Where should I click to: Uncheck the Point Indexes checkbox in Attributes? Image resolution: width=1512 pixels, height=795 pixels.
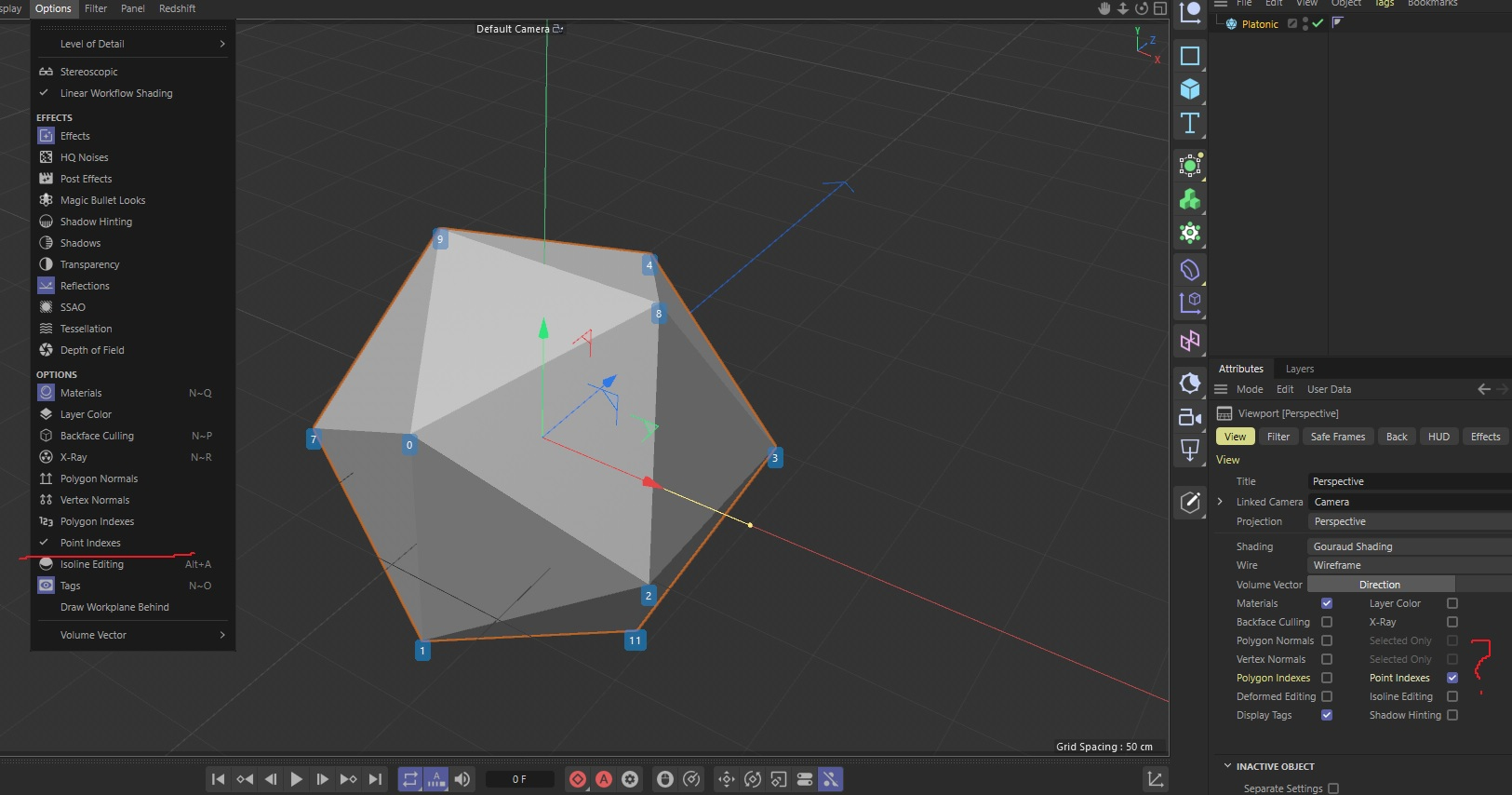1452,678
